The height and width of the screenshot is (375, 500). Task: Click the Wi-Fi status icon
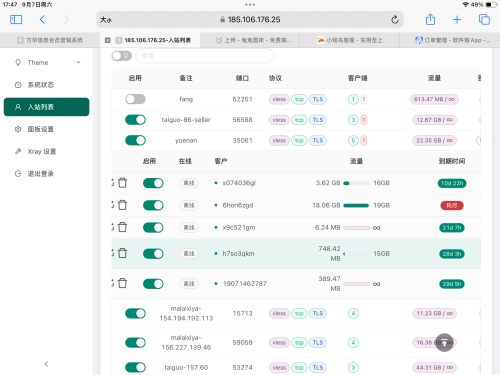(x=466, y=5)
